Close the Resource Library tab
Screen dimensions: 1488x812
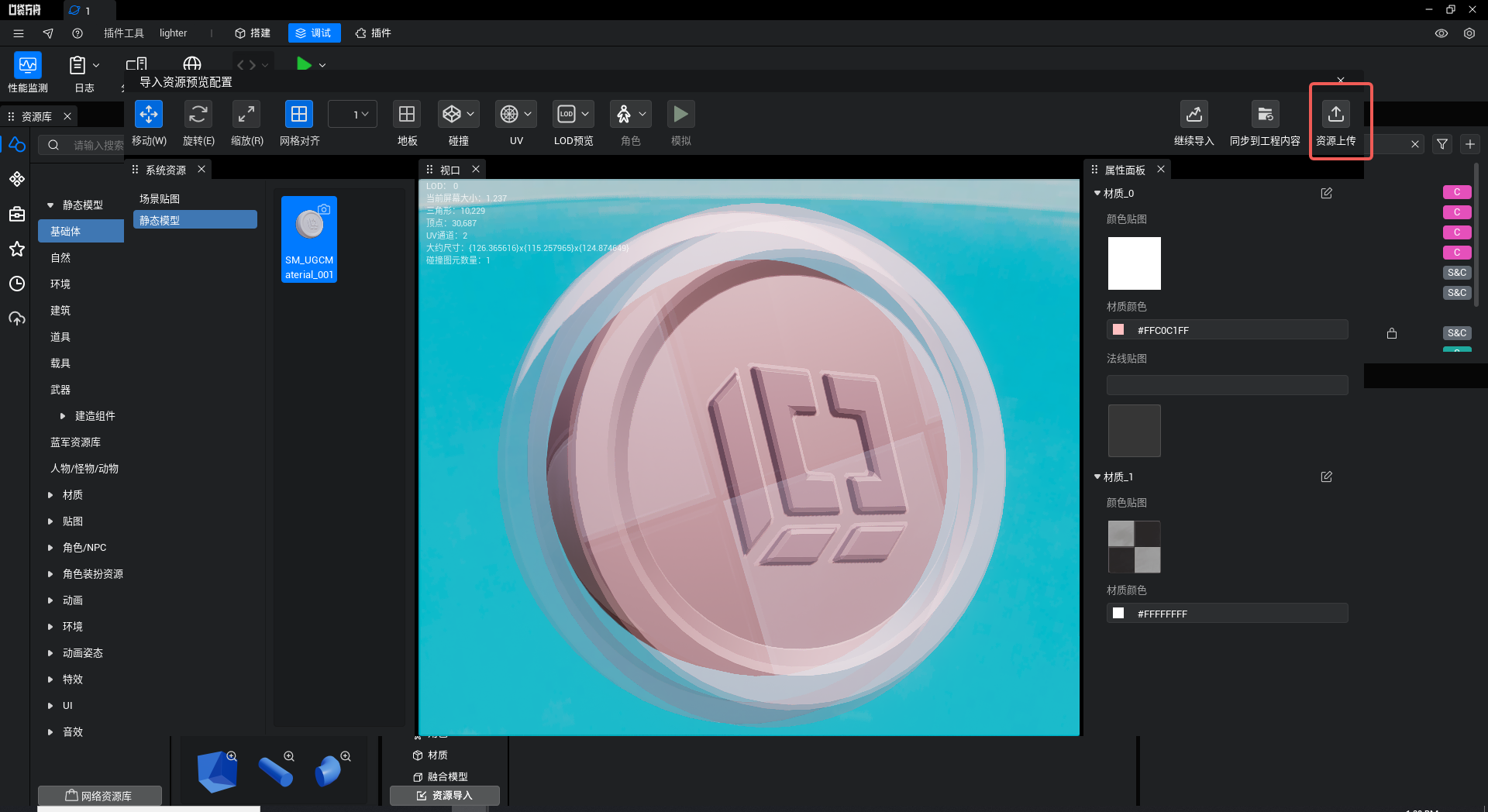(x=67, y=116)
